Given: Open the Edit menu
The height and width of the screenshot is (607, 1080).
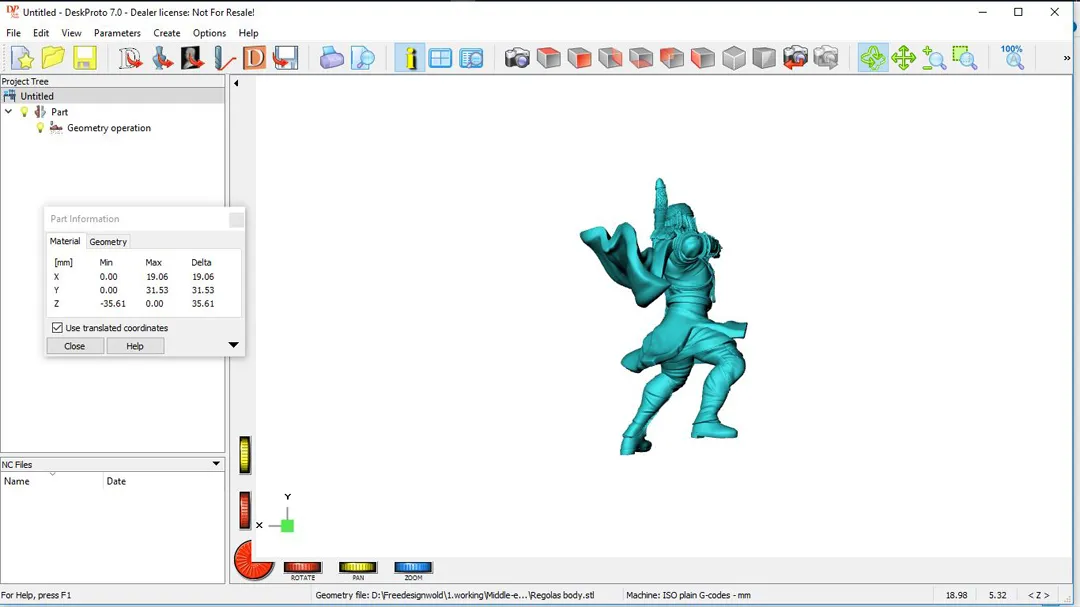Looking at the screenshot, I should pos(41,33).
